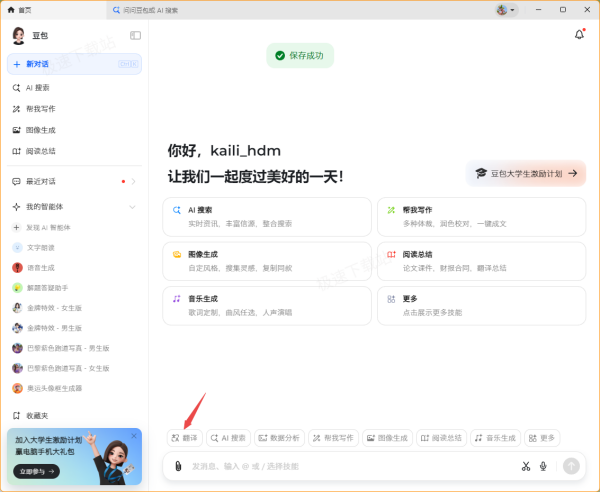Screen dimensions: 600x492
Task: Open the 图像生成 skill card
Action: [x=267, y=261]
